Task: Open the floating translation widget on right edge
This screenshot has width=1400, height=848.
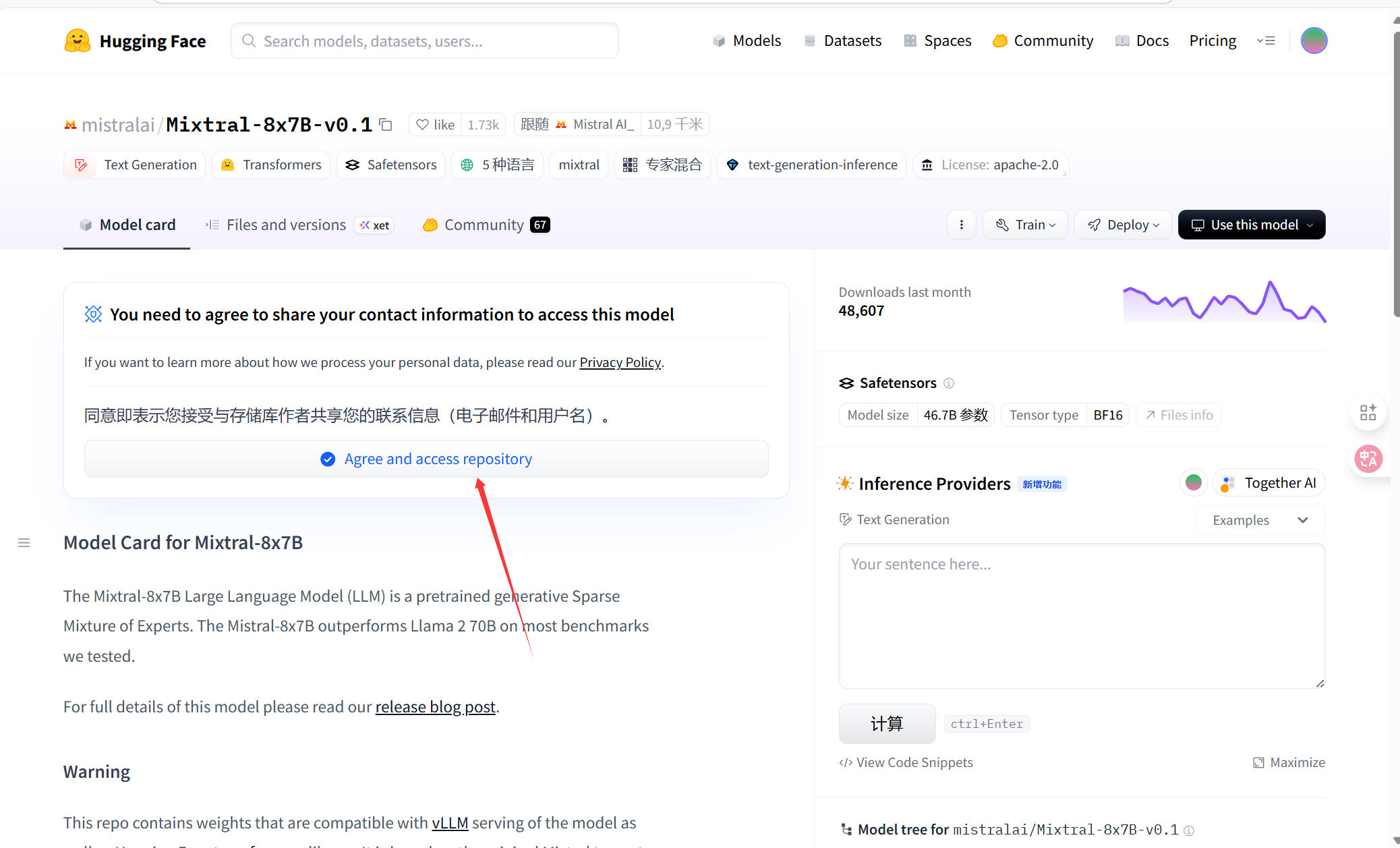Action: click(1369, 459)
